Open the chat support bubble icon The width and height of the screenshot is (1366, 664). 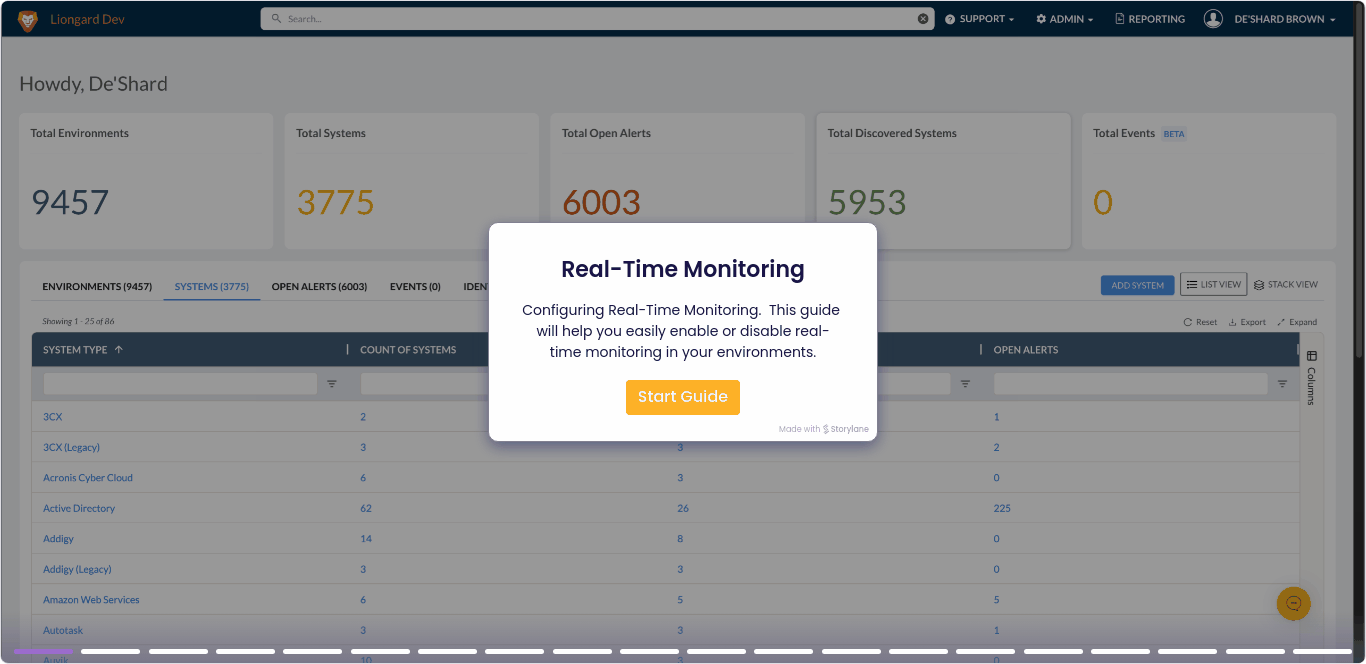click(x=1293, y=603)
